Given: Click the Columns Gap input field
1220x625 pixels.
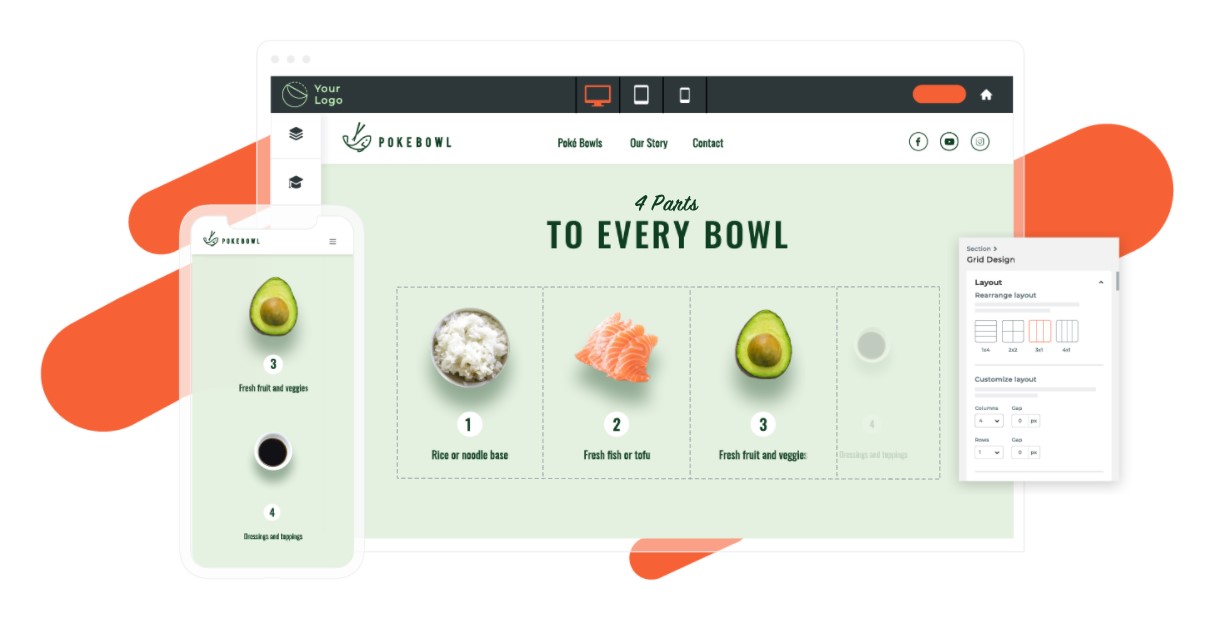Looking at the screenshot, I should click(x=1025, y=422).
